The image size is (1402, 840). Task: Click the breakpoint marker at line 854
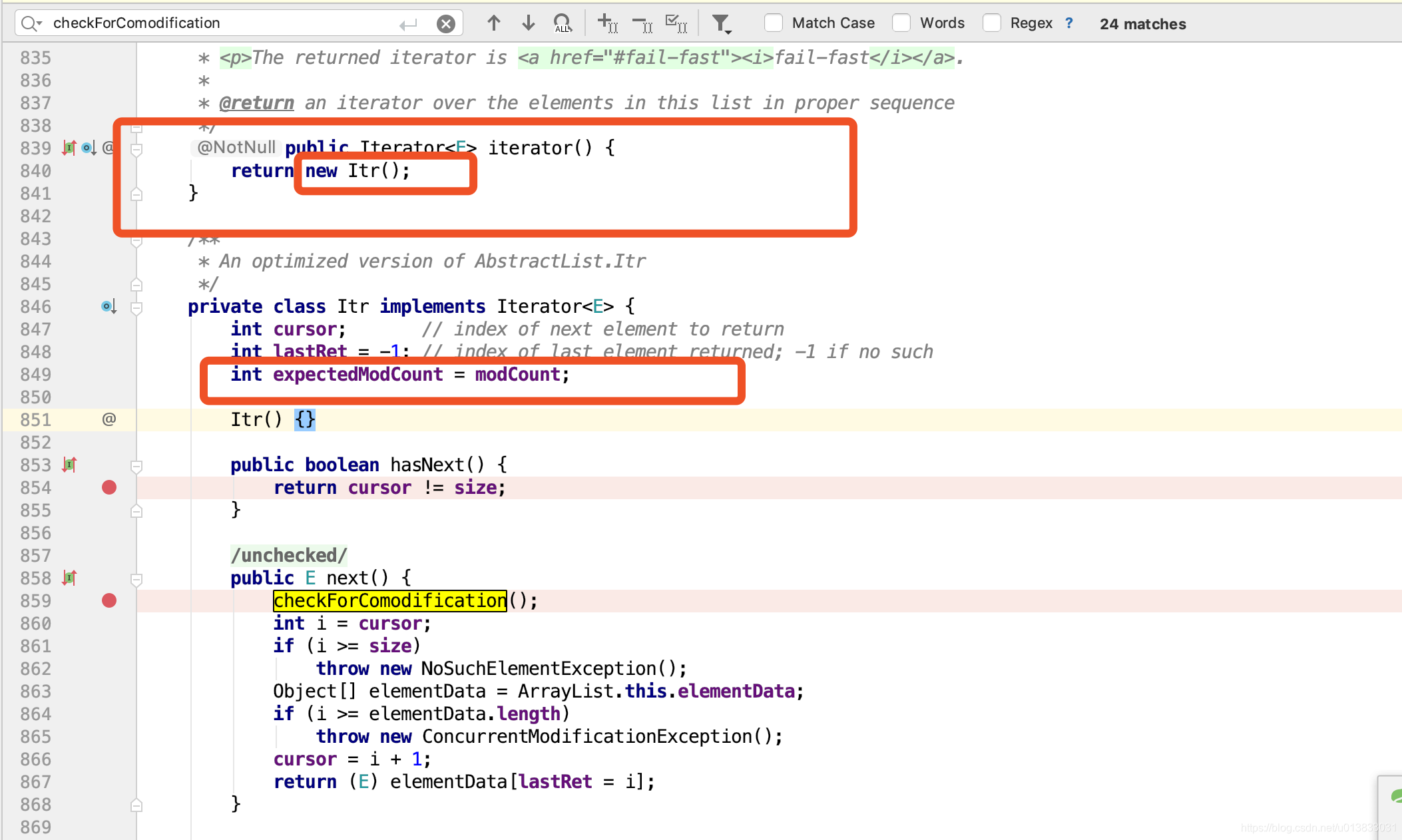[109, 487]
